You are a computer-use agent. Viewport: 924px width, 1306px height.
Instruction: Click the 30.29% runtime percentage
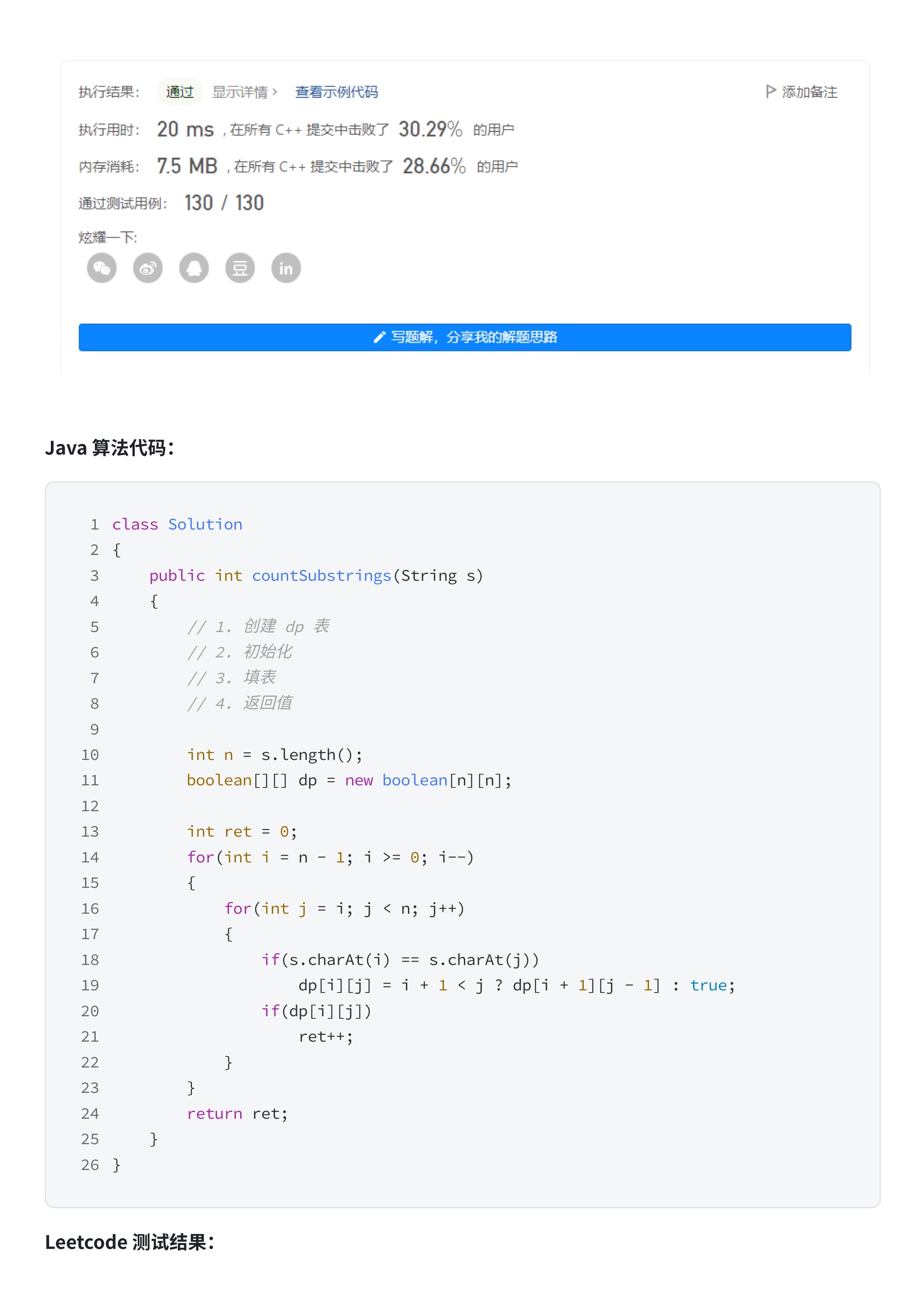(x=430, y=130)
